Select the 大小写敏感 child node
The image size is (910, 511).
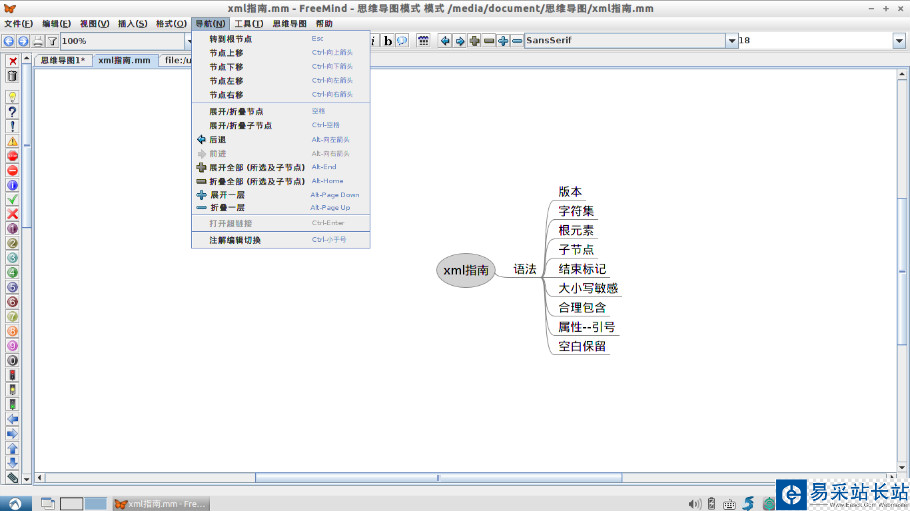pos(588,288)
